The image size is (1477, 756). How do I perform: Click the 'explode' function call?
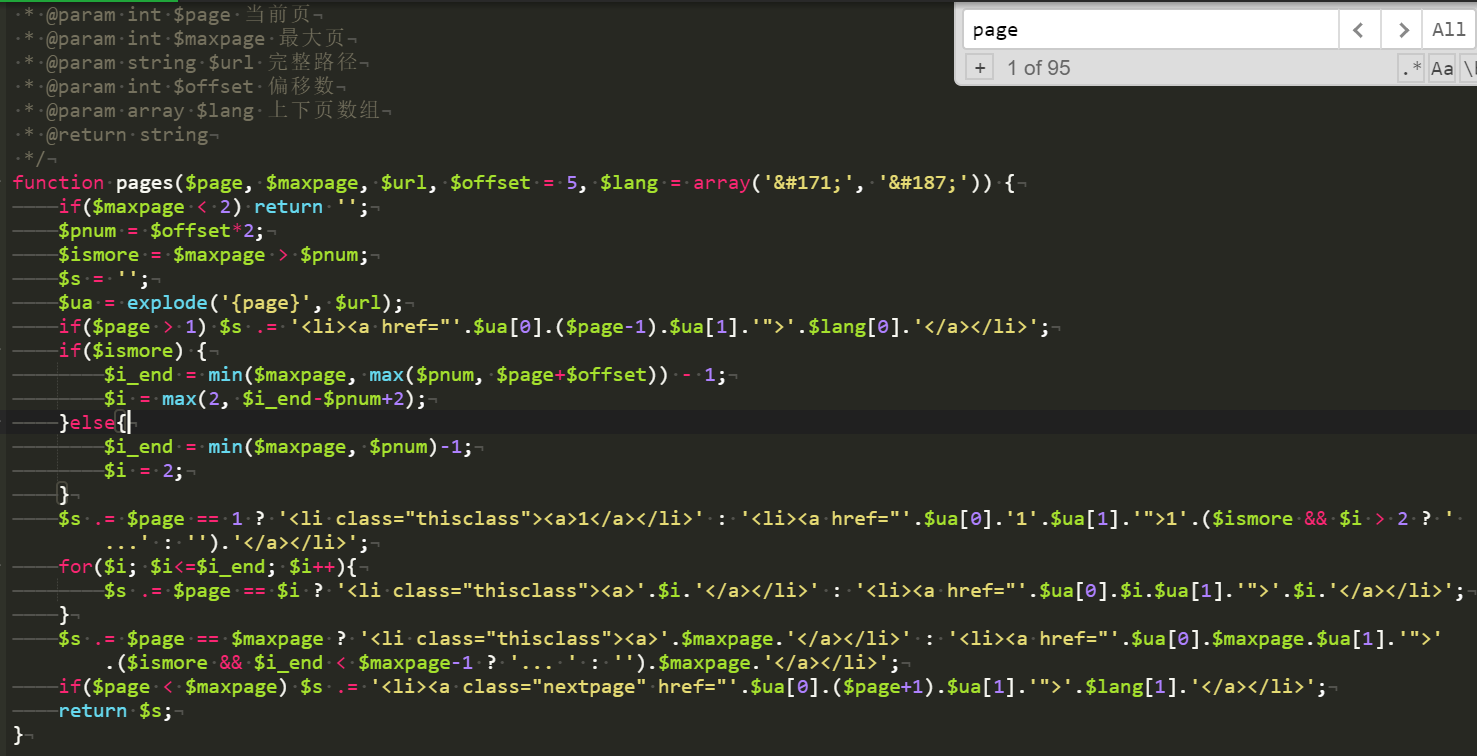tap(167, 303)
